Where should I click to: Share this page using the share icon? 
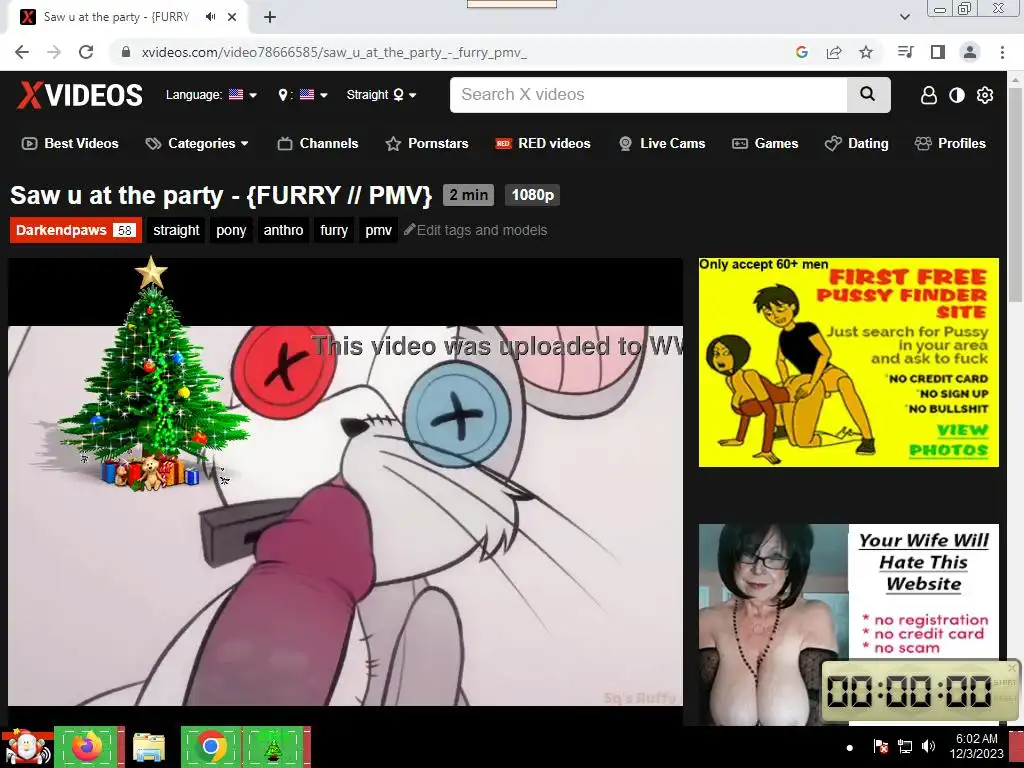click(834, 52)
